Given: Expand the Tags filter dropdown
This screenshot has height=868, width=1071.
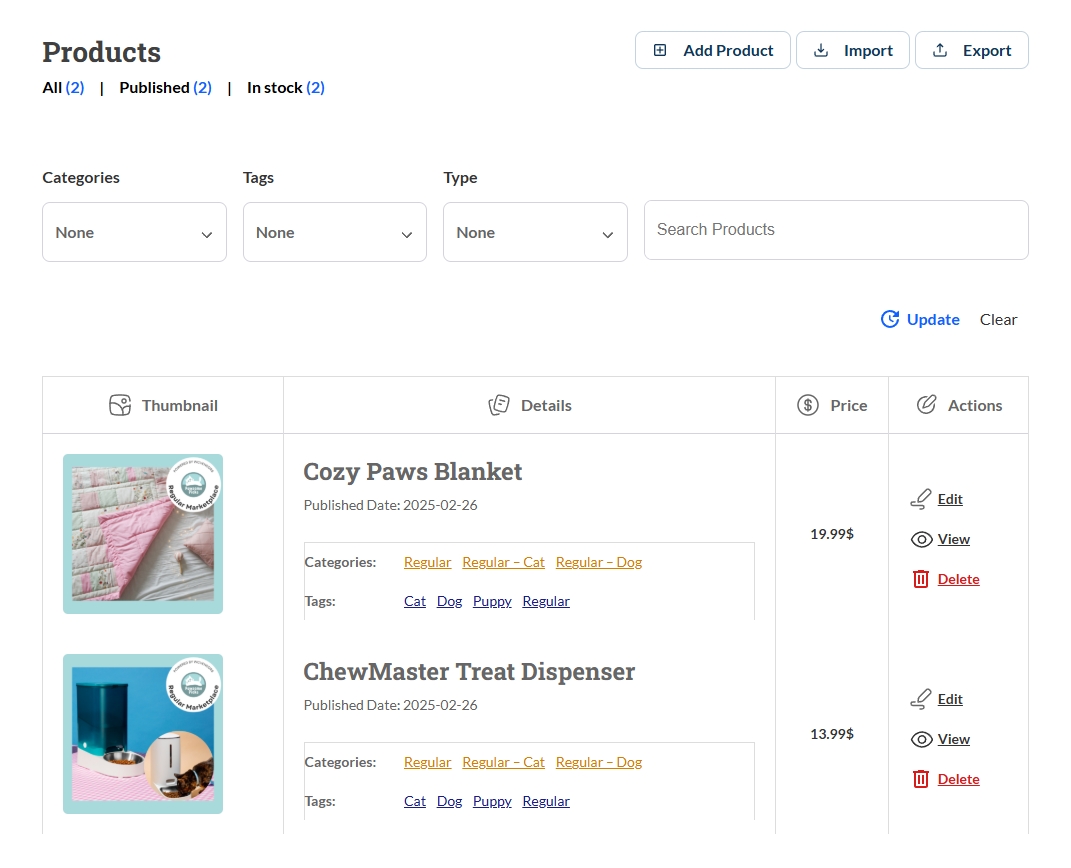Looking at the screenshot, I should click(x=334, y=232).
